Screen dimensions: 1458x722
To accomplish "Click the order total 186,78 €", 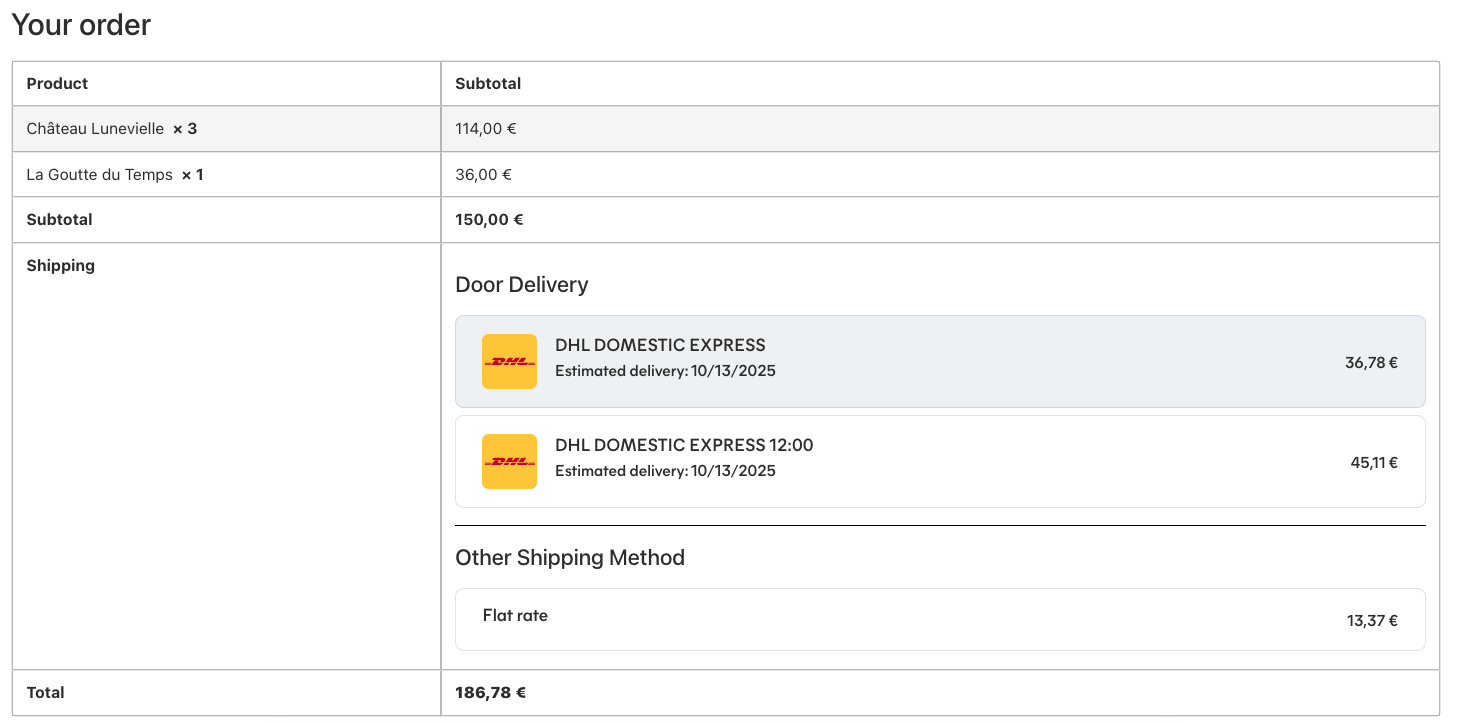I will click(x=490, y=693).
